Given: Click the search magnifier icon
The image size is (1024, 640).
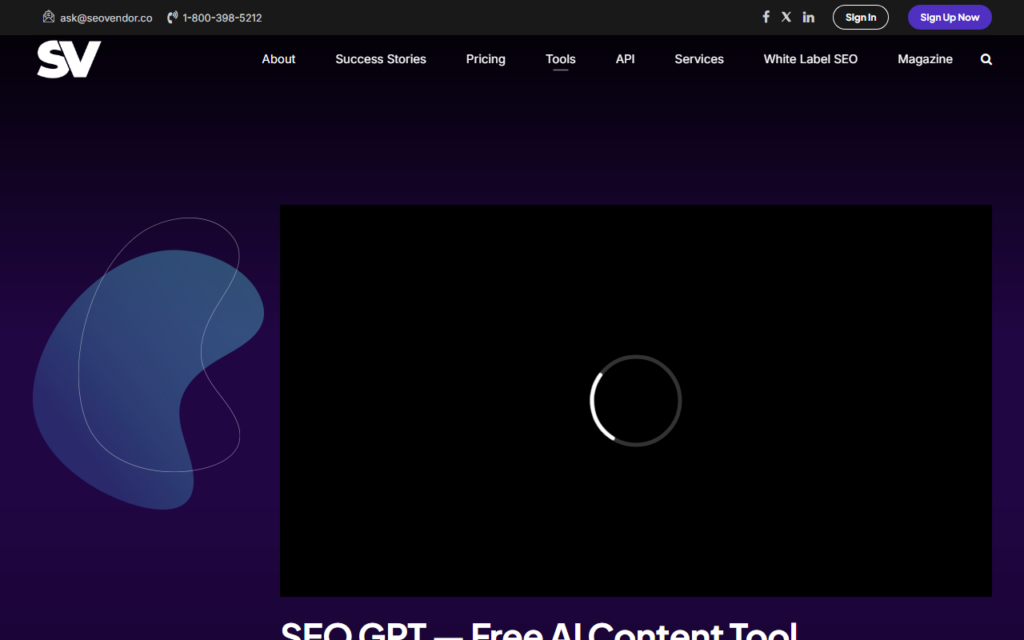Looking at the screenshot, I should pyautogui.click(x=986, y=59).
